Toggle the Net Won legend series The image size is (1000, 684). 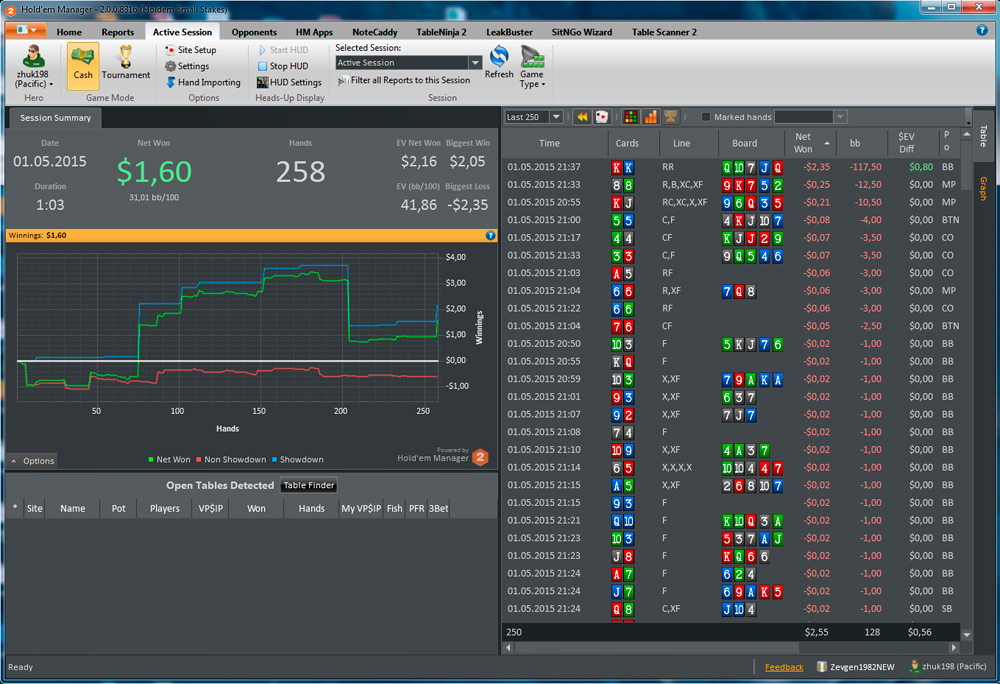(x=169, y=460)
